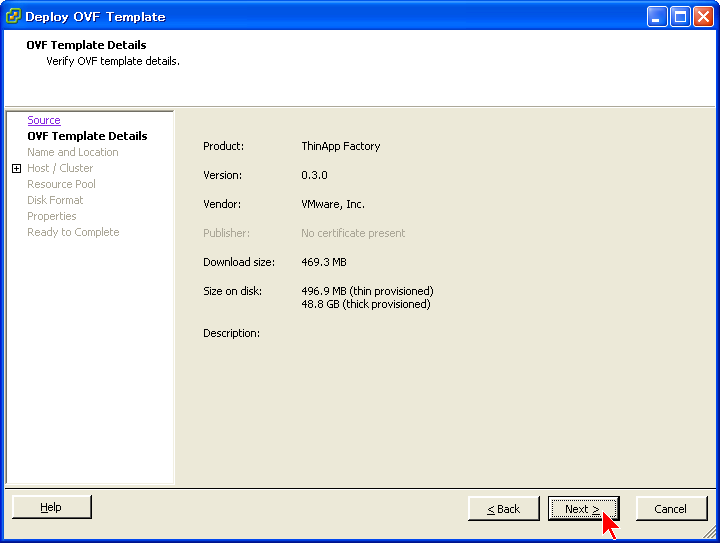This screenshot has width=720, height=543.
Task: Minimize the Deploy OVF Template window
Action: (657, 17)
